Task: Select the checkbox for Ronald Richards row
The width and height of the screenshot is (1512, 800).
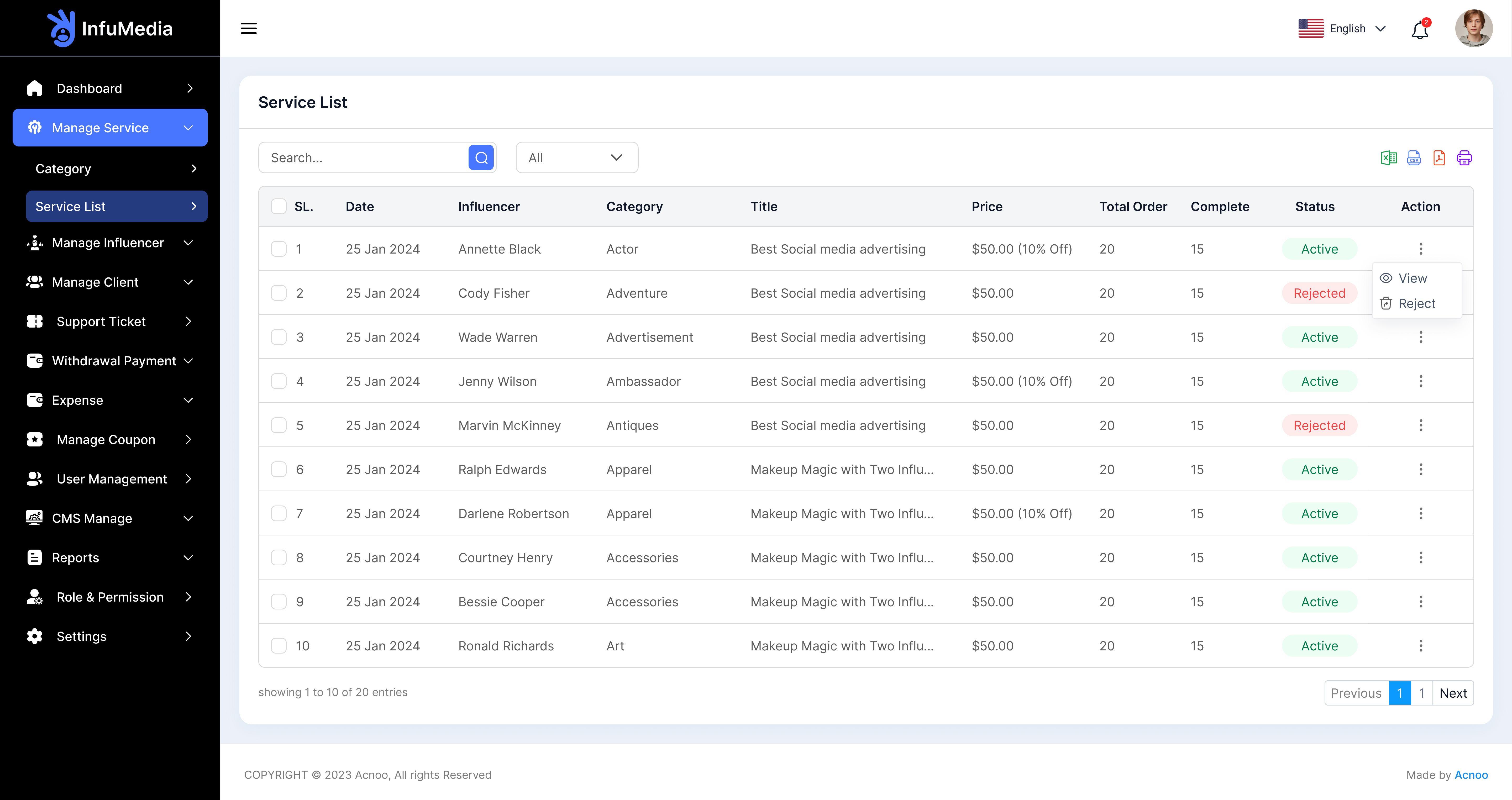Action: click(x=279, y=646)
